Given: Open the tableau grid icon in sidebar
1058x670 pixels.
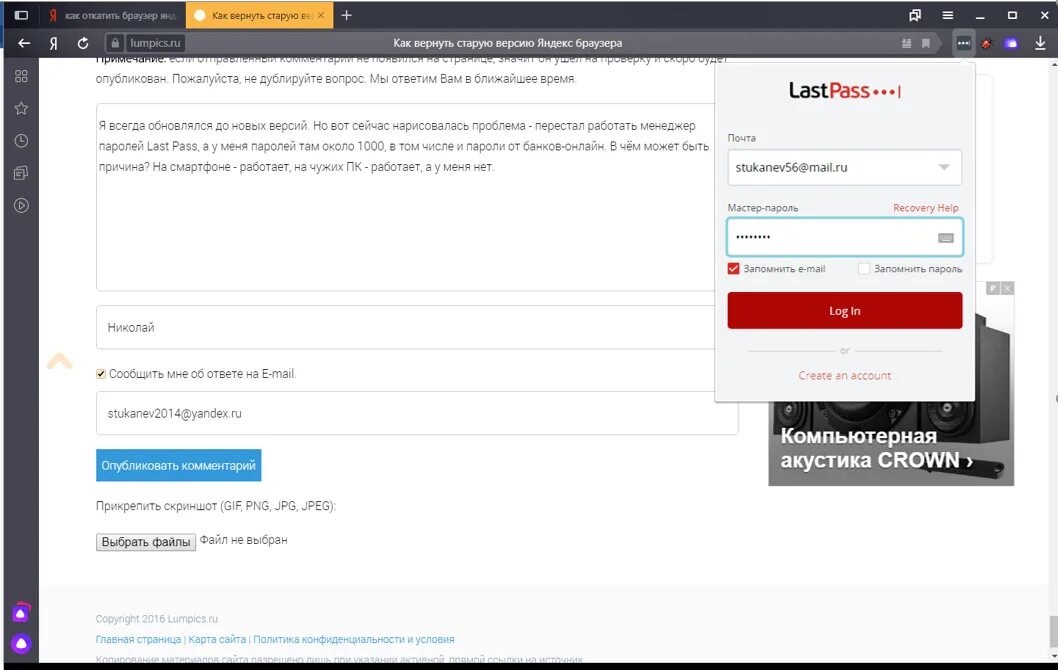Looking at the screenshot, I should click(x=21, y=76).
